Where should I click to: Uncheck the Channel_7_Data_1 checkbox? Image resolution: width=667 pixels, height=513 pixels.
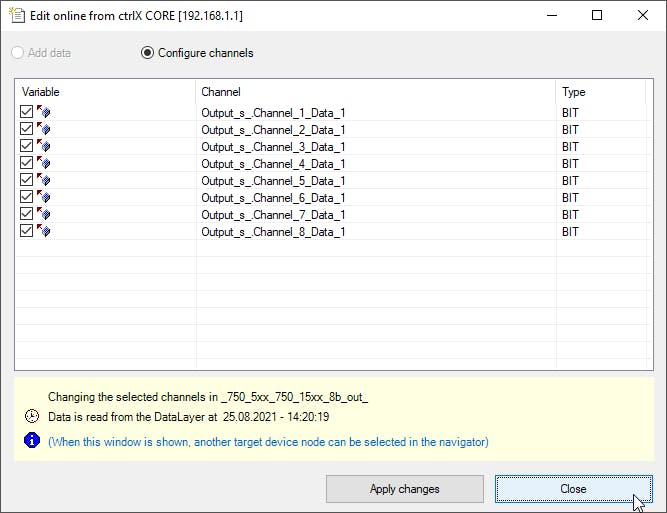pyautogui.click(x=26, y=214)
